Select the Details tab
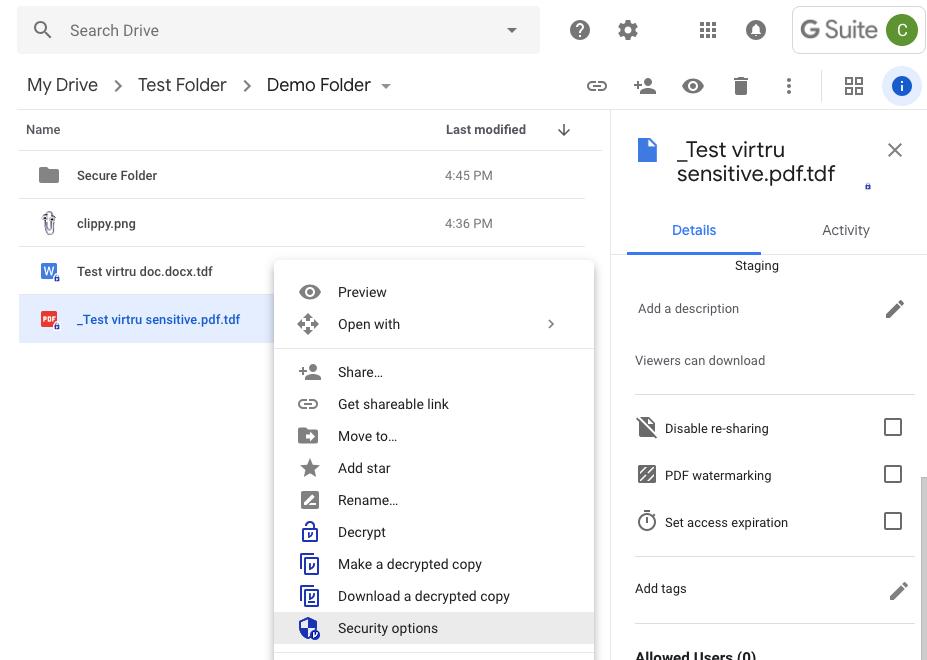The image size is (927, 660). click(693, 230)
